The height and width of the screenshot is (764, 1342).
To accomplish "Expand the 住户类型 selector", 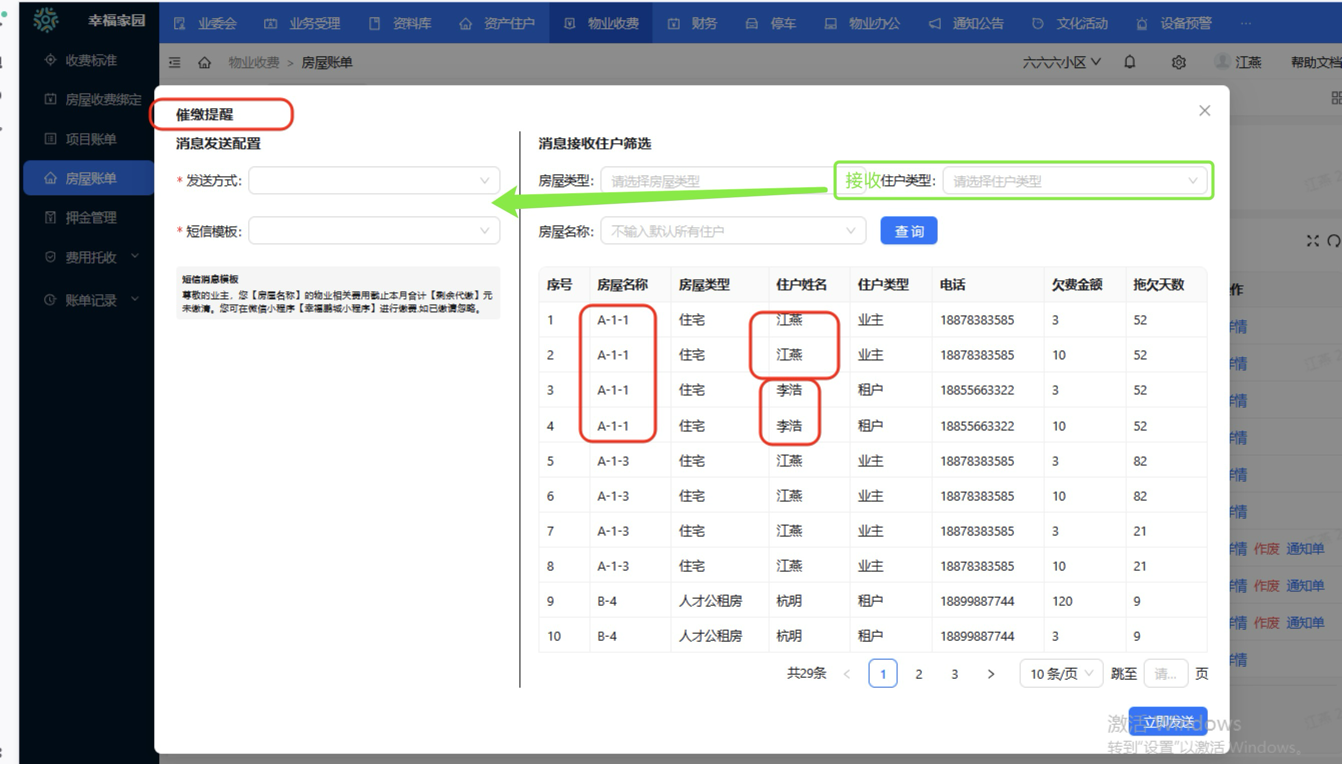I will click(x=1074, y=181).
